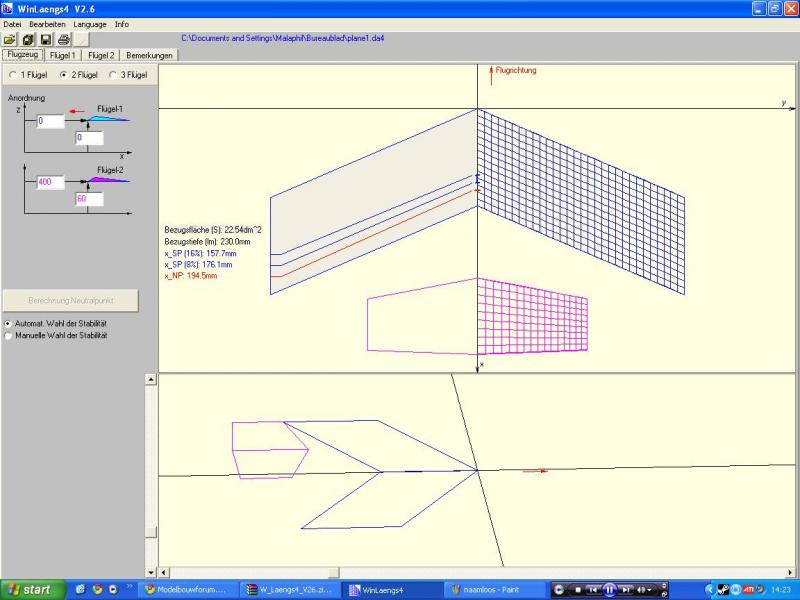The height and width of the screenshot is (600, 800).
Task: Click the WinLaengs4 taskbar button
Action: tap(391, 590)
